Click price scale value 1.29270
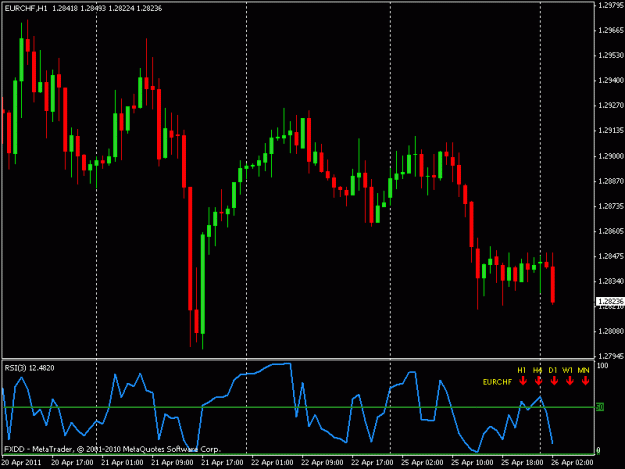The image size is (625, 469). pos(611,105)
